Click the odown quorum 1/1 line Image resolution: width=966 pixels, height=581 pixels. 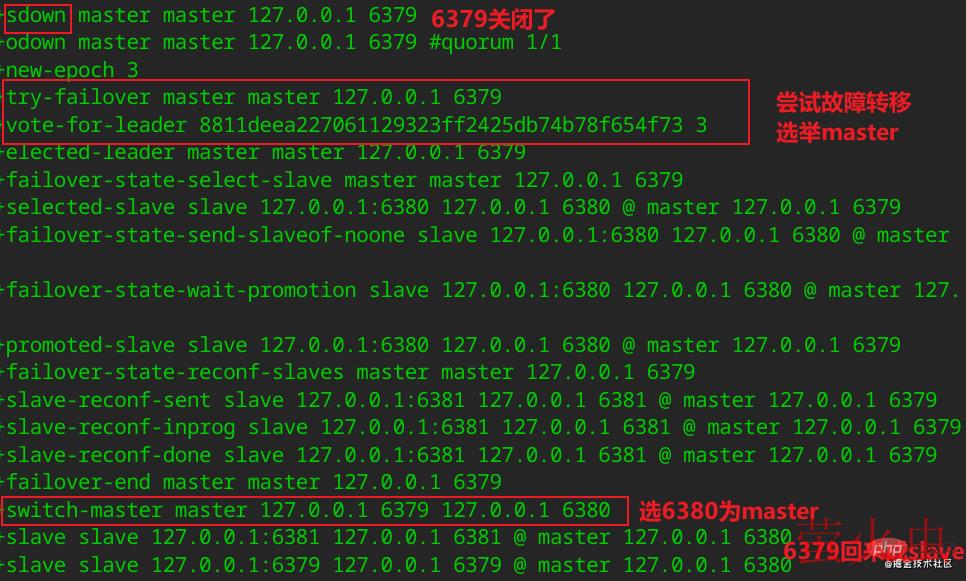pyautogui.click(x=282, y=43)
